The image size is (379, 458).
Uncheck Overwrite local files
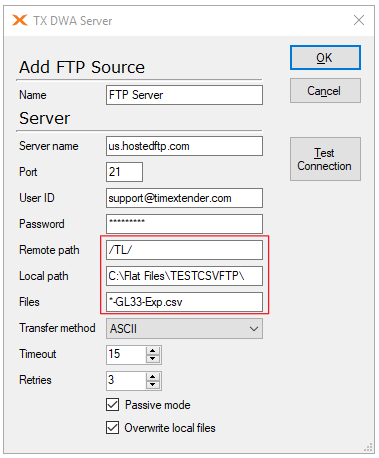(x=113, y=427)
